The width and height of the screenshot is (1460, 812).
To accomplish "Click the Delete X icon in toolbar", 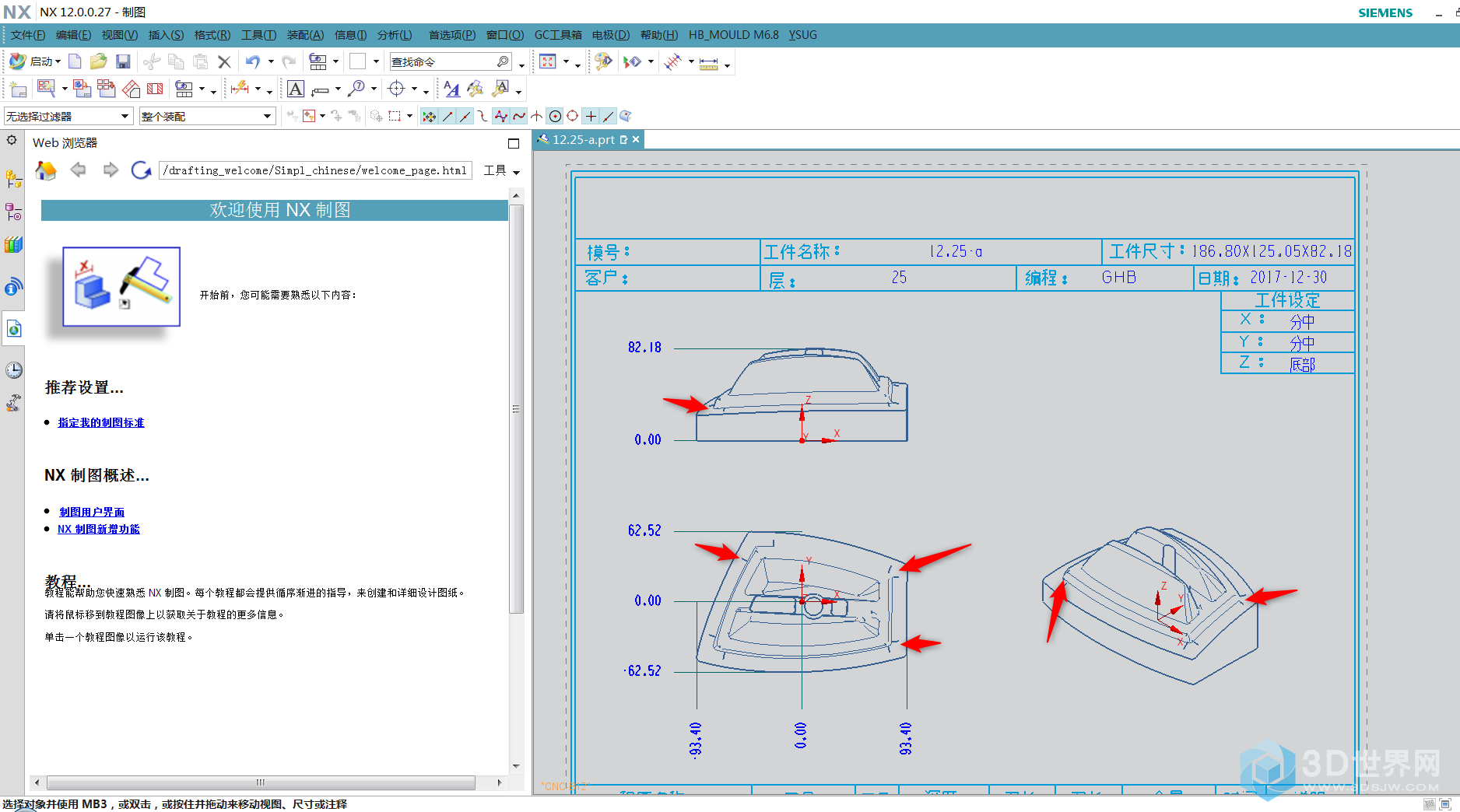I will pyautogui.click(x=224, y=61).
